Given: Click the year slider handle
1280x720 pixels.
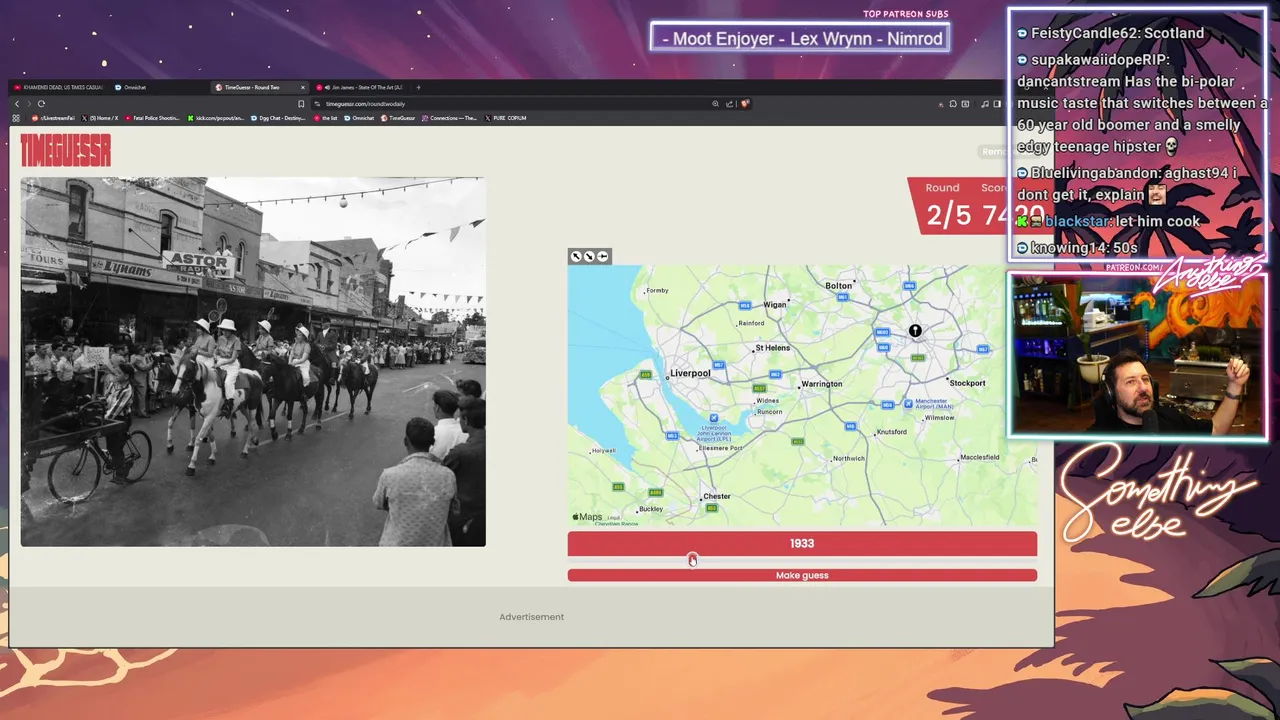Looking at the screenshot, I should pyautogui.click(x=692, y=559).
